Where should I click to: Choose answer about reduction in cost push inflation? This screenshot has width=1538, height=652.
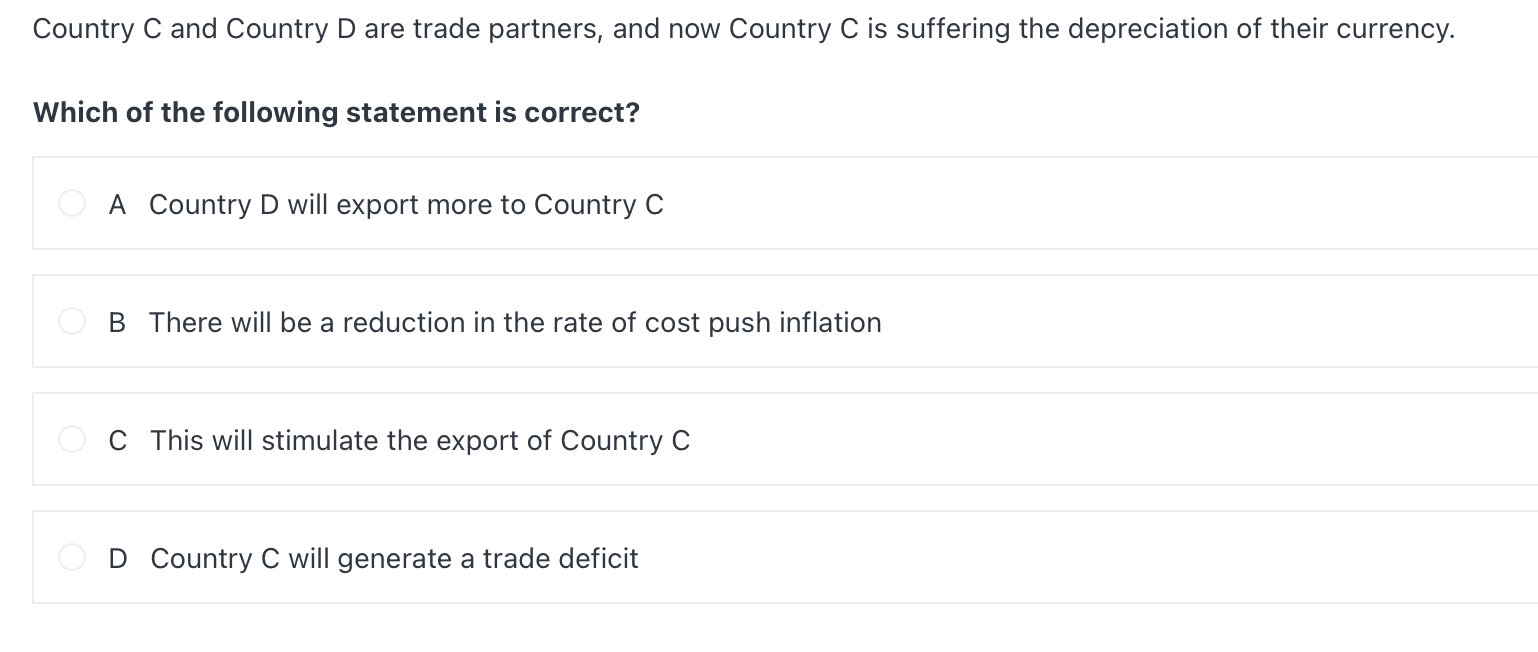pos(515,321)
